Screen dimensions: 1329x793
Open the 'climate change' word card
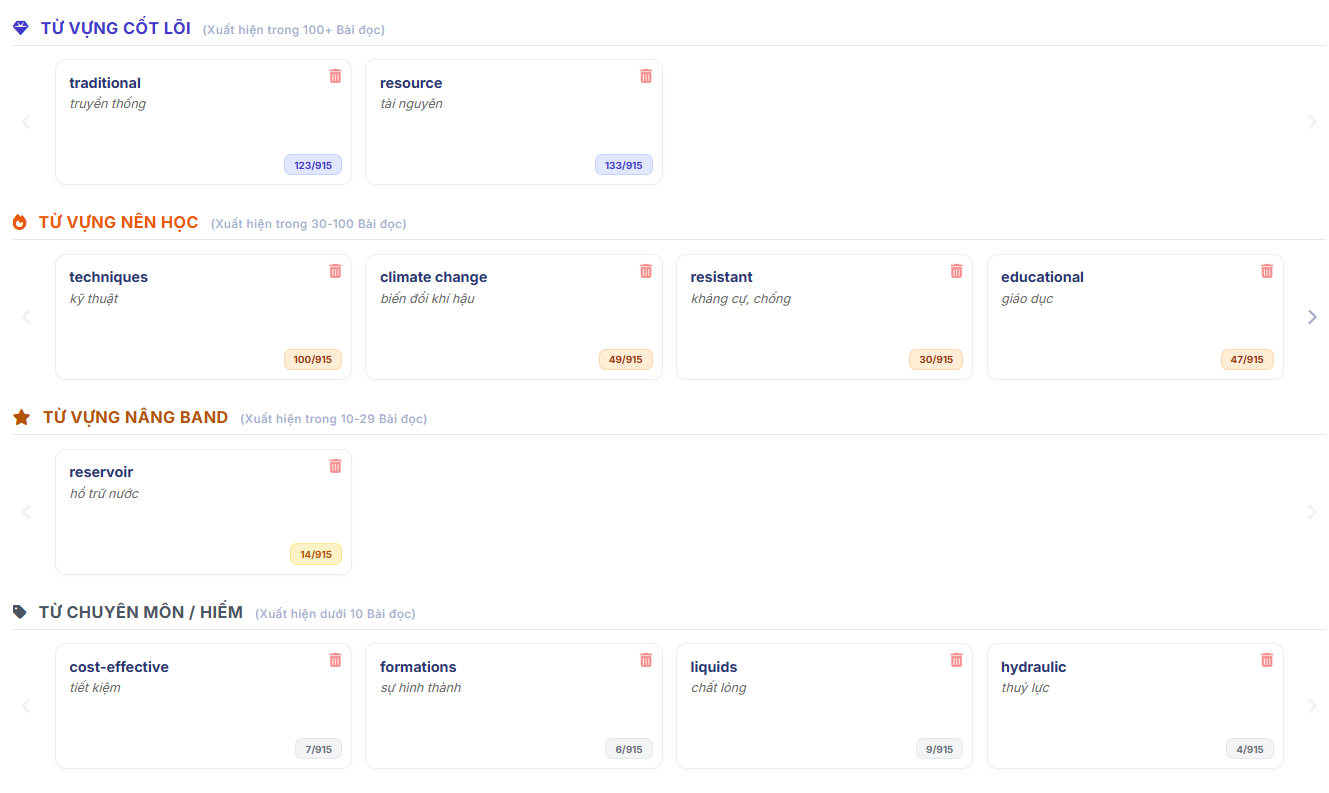pos(514,317)
